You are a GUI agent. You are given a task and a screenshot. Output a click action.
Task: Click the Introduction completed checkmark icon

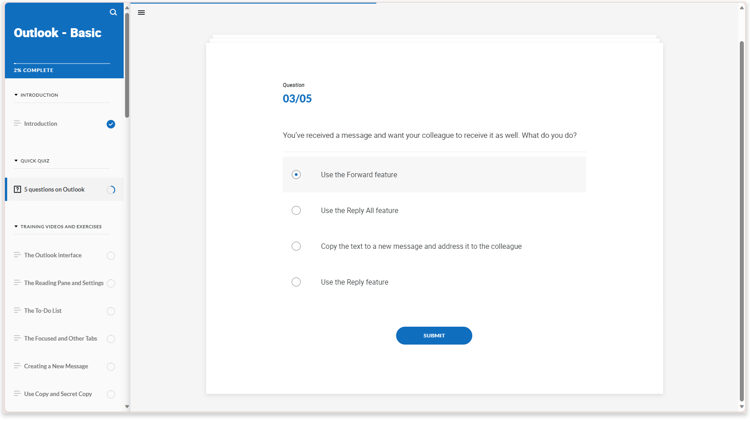tap(111, 124)
